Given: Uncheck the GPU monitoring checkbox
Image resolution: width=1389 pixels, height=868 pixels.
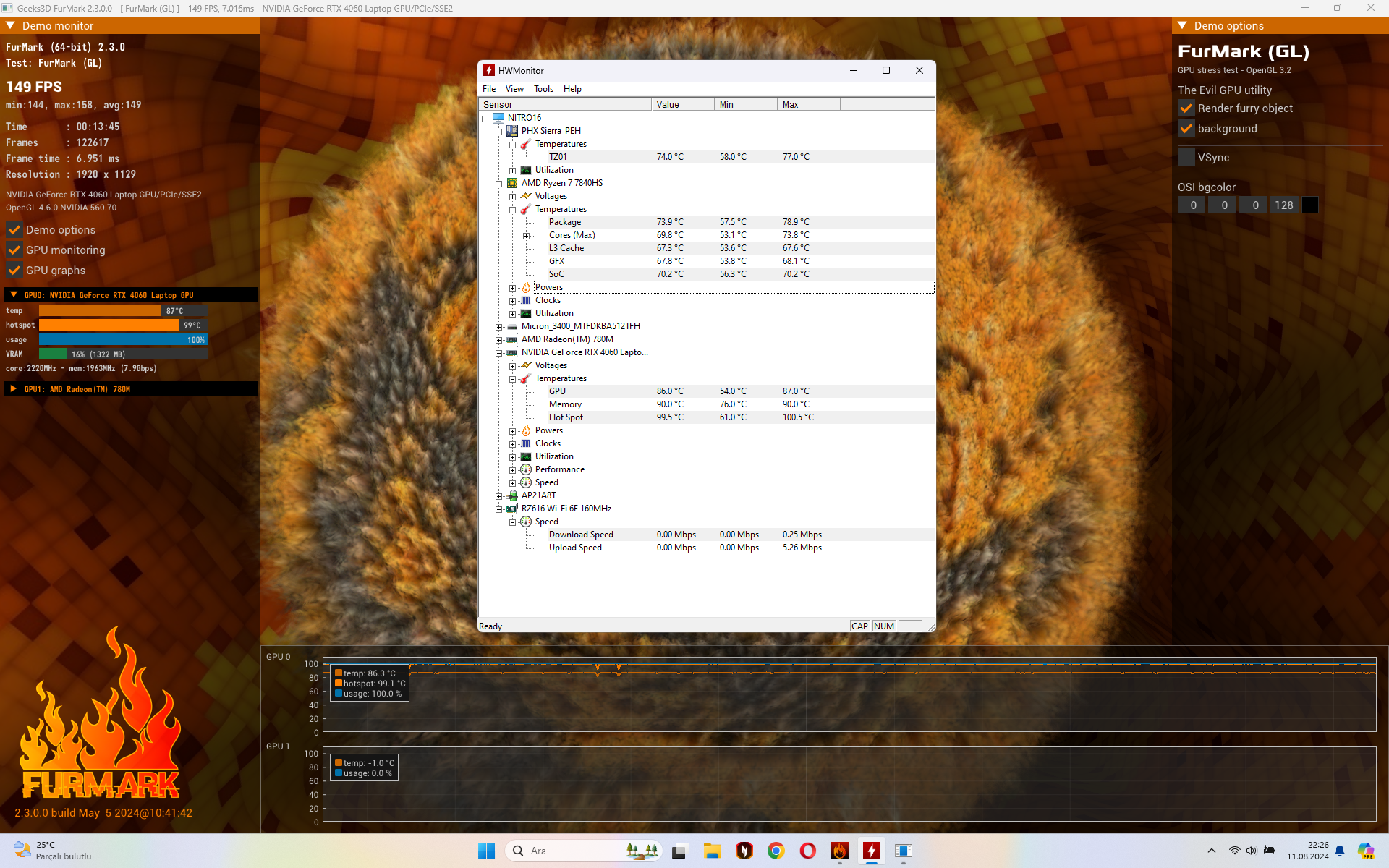Looking at the screenshot, I should pyautogui.click(x=14, y=250).
